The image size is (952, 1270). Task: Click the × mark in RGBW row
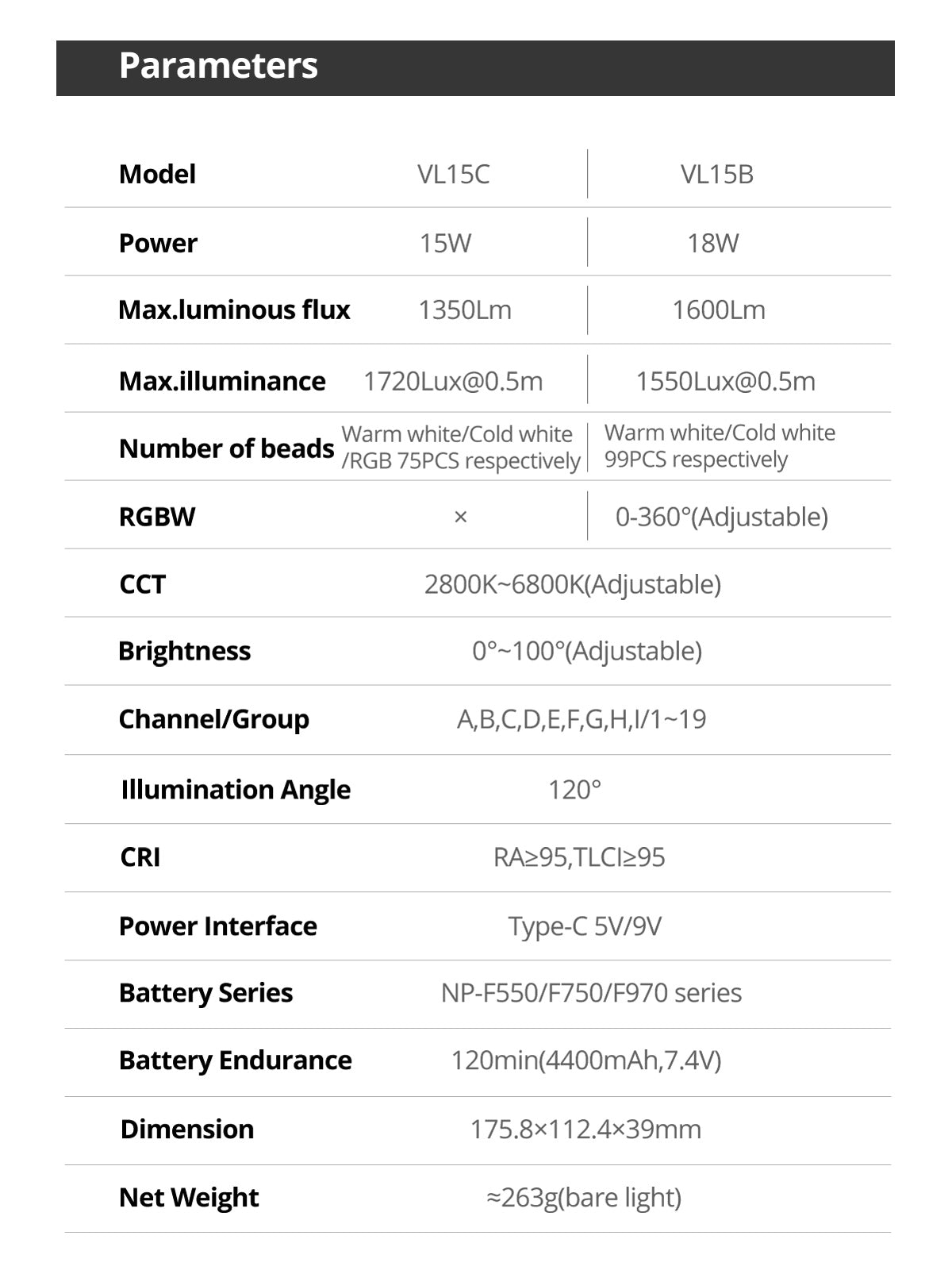[460, 518]
